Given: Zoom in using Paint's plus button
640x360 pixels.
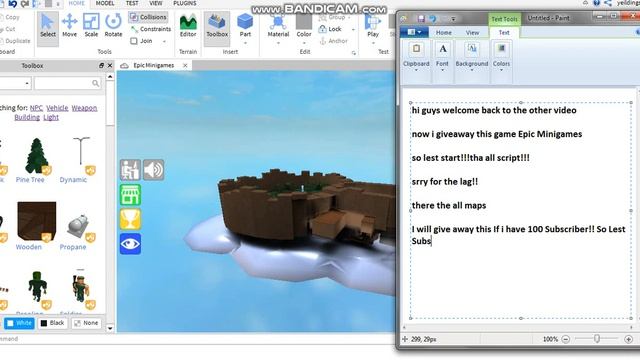Looking at the screenshot, I should [x=629, y=339].
